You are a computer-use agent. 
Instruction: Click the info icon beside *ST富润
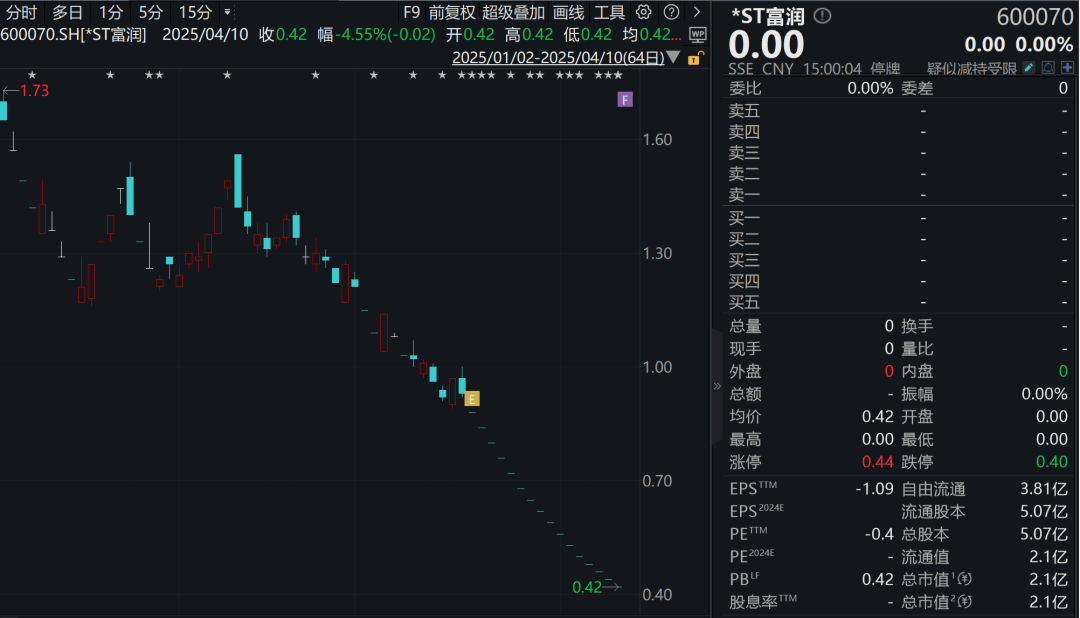[822, 16]
